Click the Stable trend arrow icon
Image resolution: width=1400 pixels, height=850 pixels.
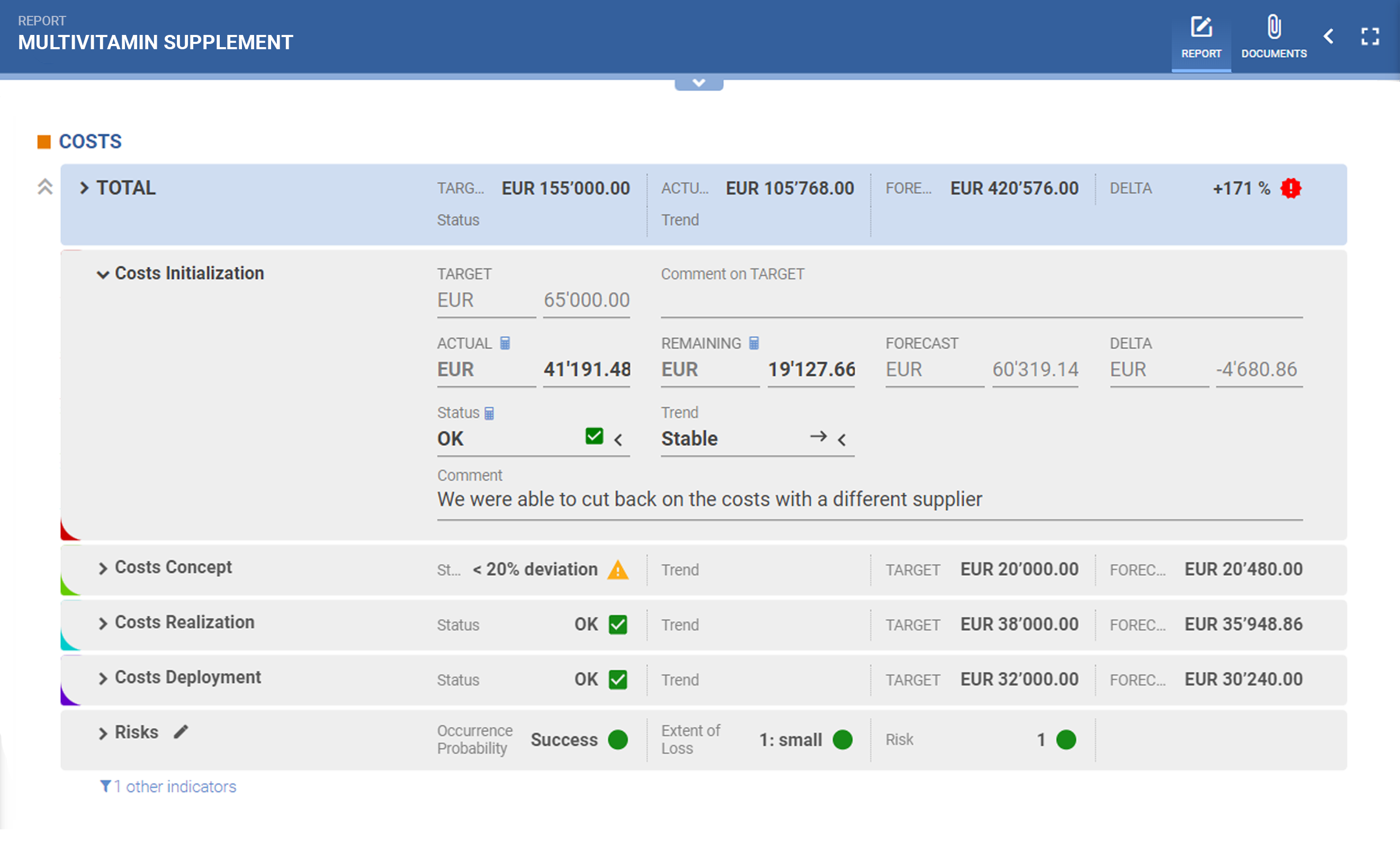tap(818, 436)
